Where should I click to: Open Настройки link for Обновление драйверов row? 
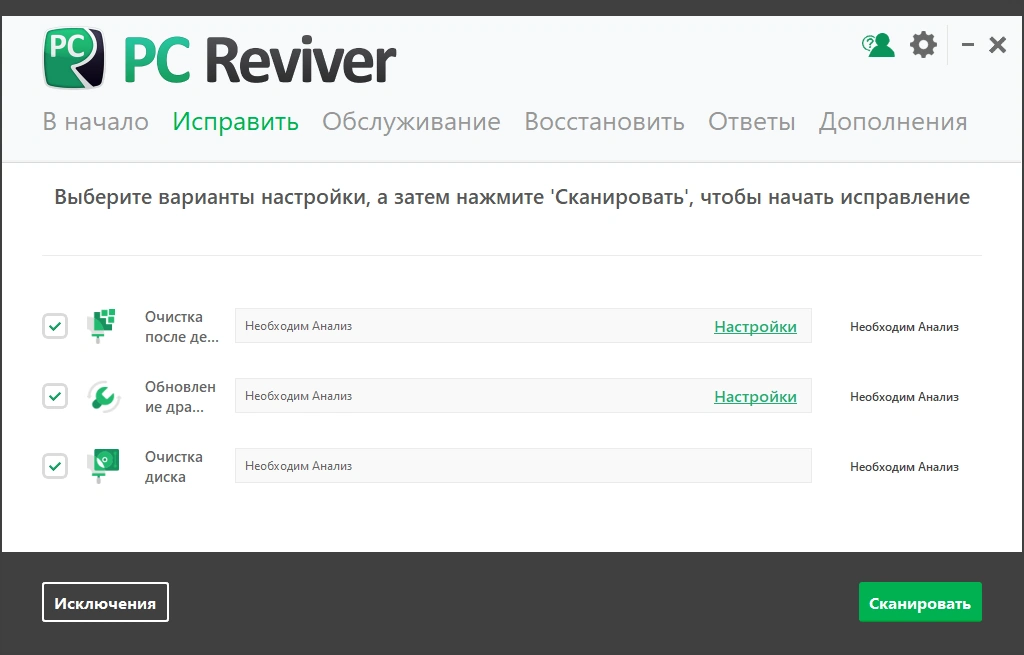coord(755,396)
